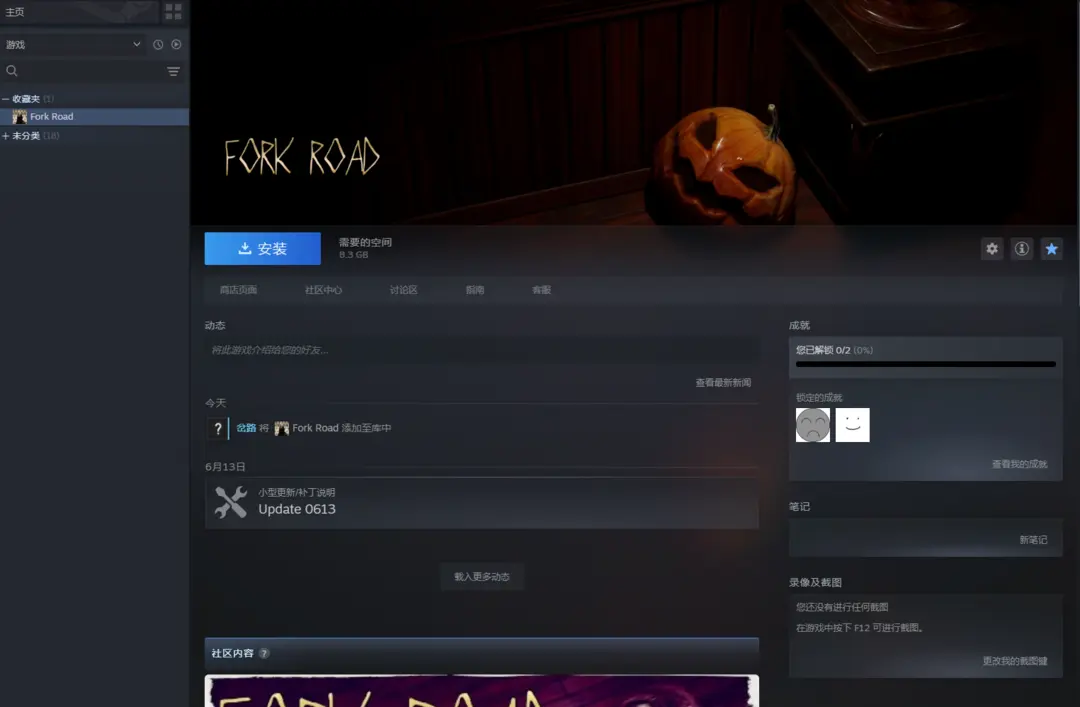This screenshot has height=707, width=1080.
Task: Click the help icon beside 社区内容
Action: 264,653
